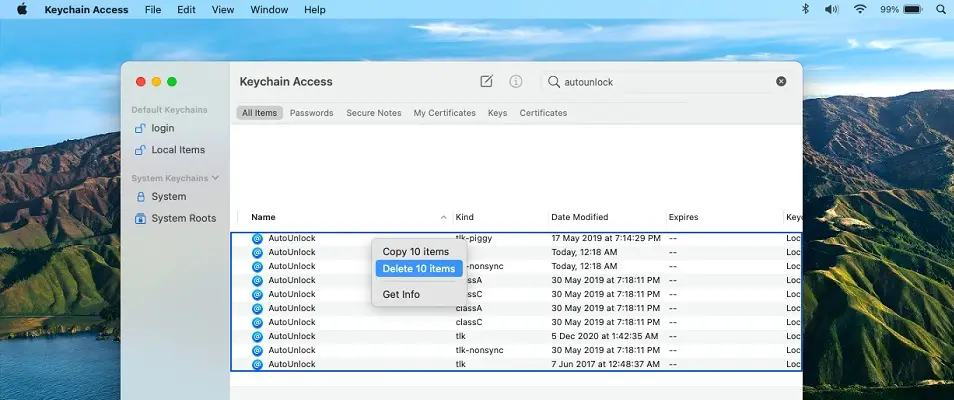Click the Wi-Fi icon in menu bar

pos(859,10)
